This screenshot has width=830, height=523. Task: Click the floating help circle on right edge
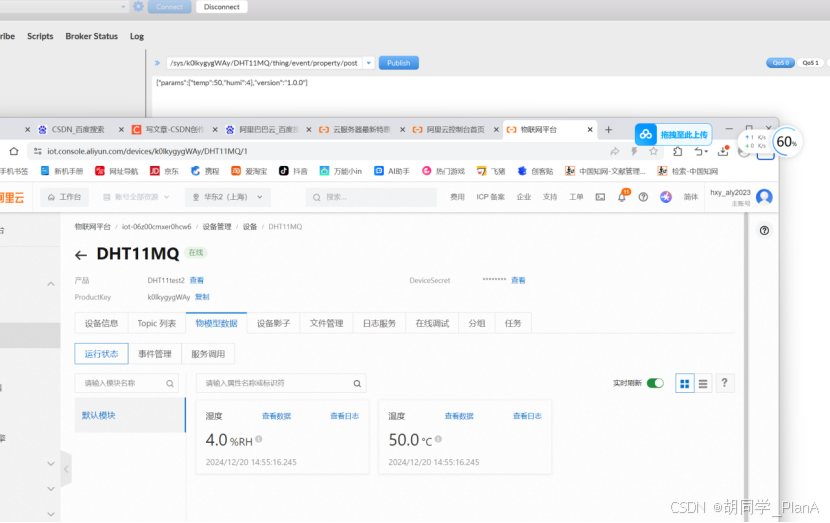[x=764, y=230]
